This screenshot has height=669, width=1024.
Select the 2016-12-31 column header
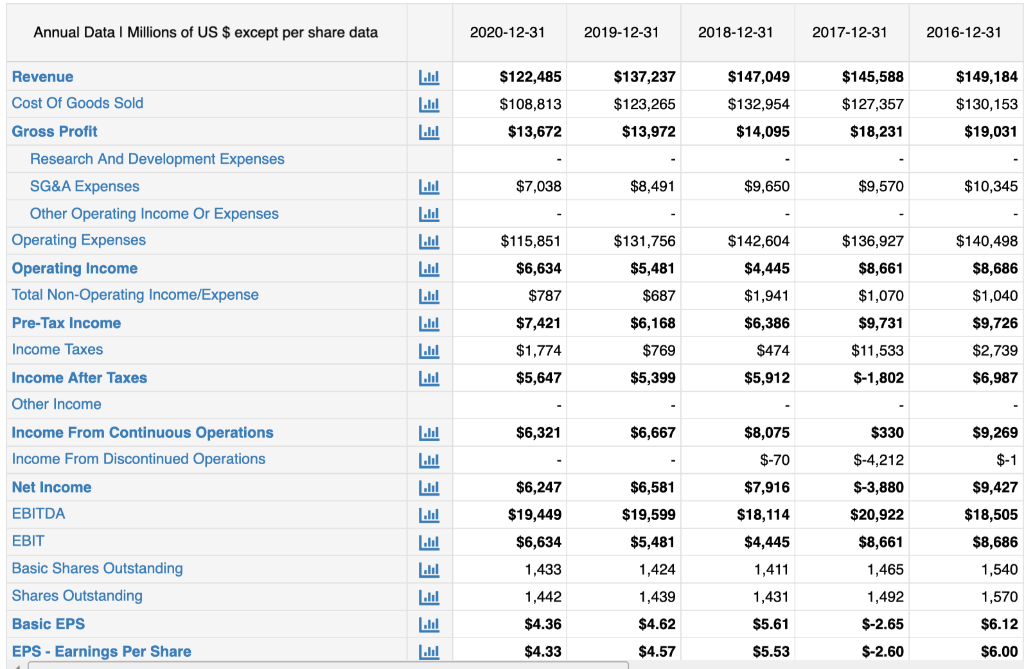click(962, 32)
